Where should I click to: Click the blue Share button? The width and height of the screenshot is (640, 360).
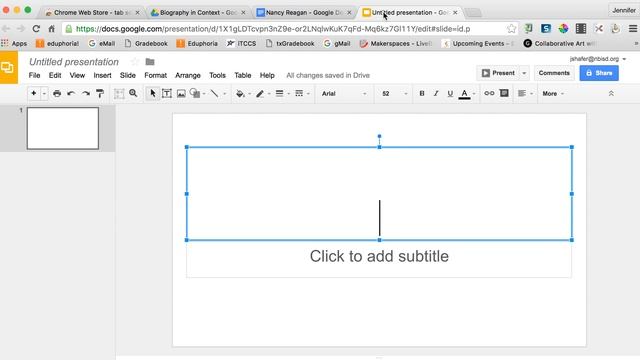pos(599,73)
